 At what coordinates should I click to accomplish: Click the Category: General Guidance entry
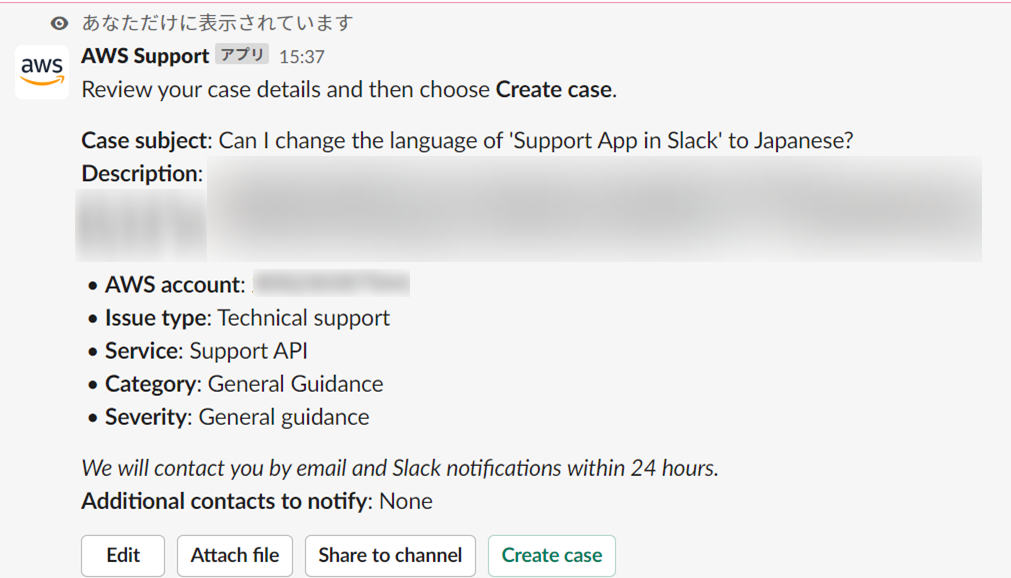[244, 384]
